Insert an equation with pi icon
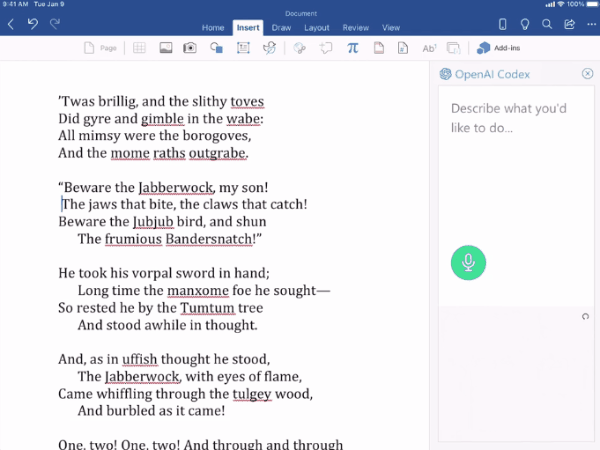600x450 pixels. [352, 48]
